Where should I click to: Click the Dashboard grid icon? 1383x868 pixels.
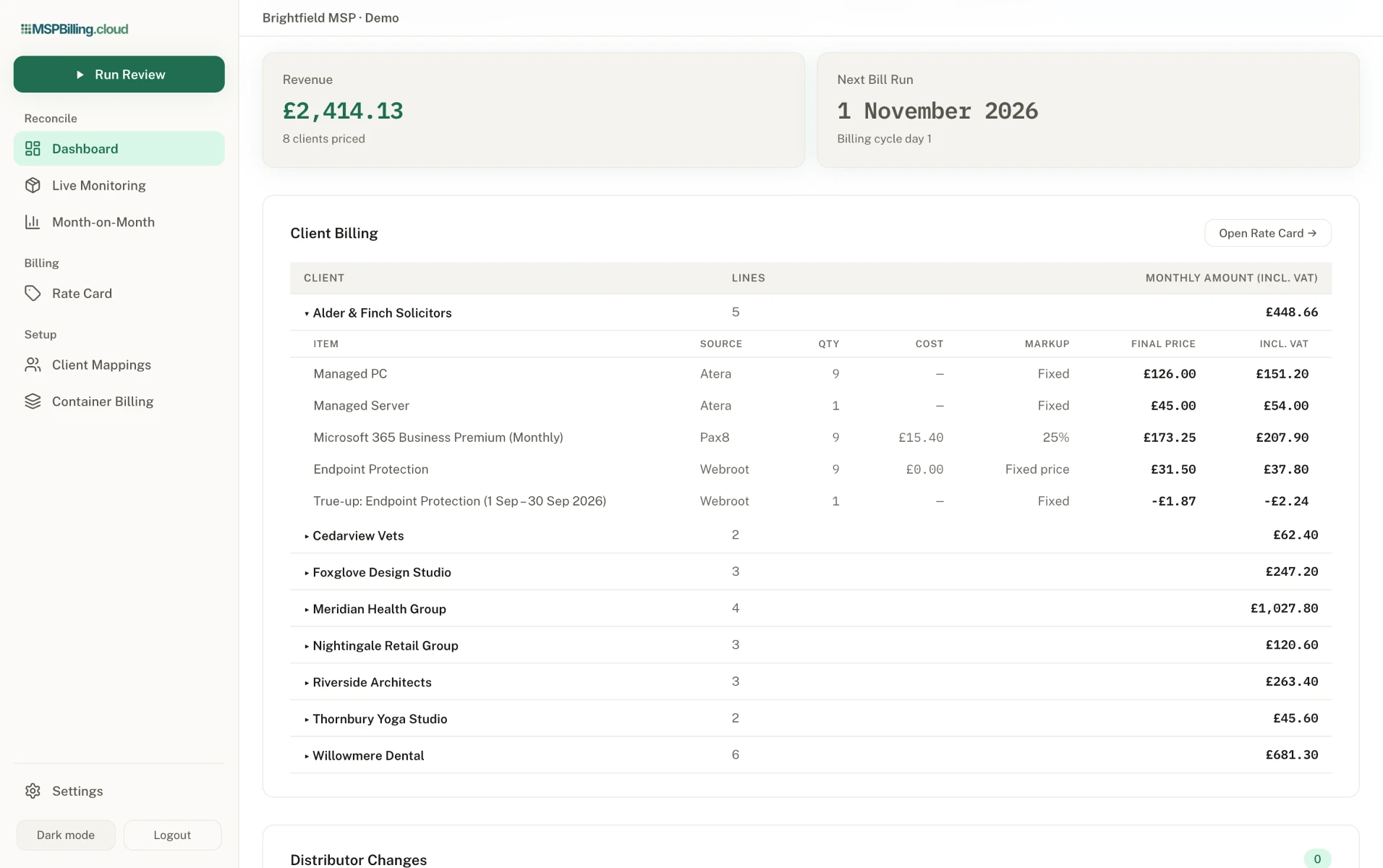click(33, 148)
